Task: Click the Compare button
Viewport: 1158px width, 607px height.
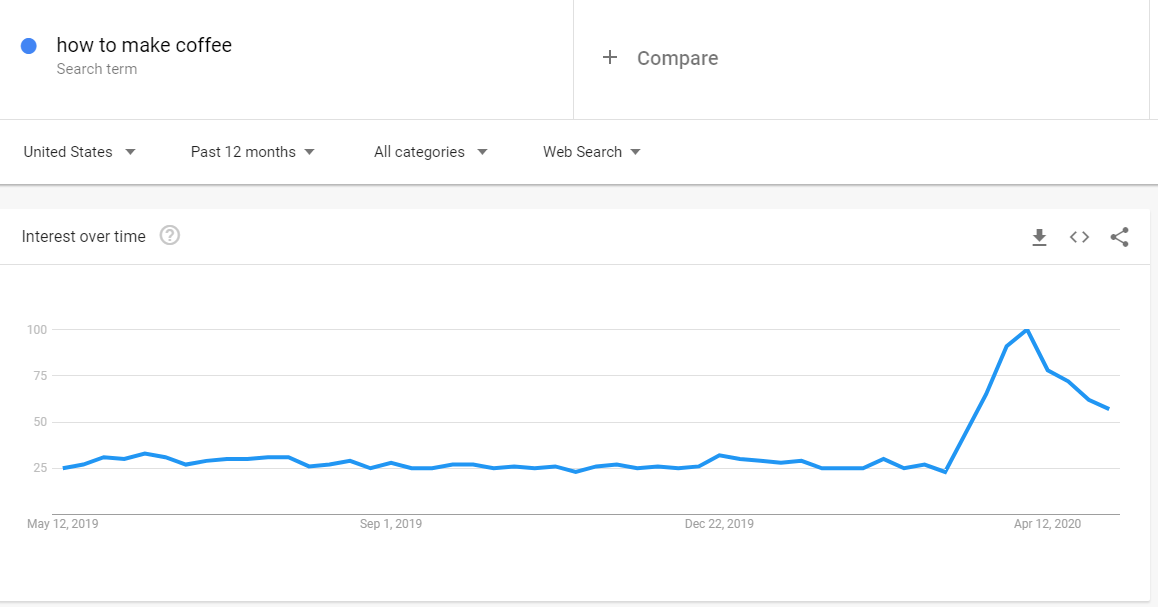Action: [677, 58]
